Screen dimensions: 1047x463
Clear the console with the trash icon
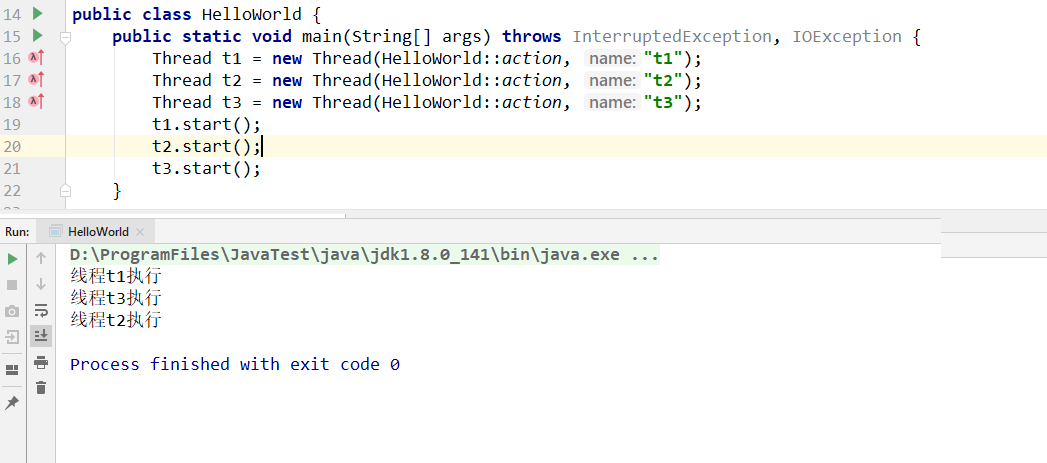[41, 388]
